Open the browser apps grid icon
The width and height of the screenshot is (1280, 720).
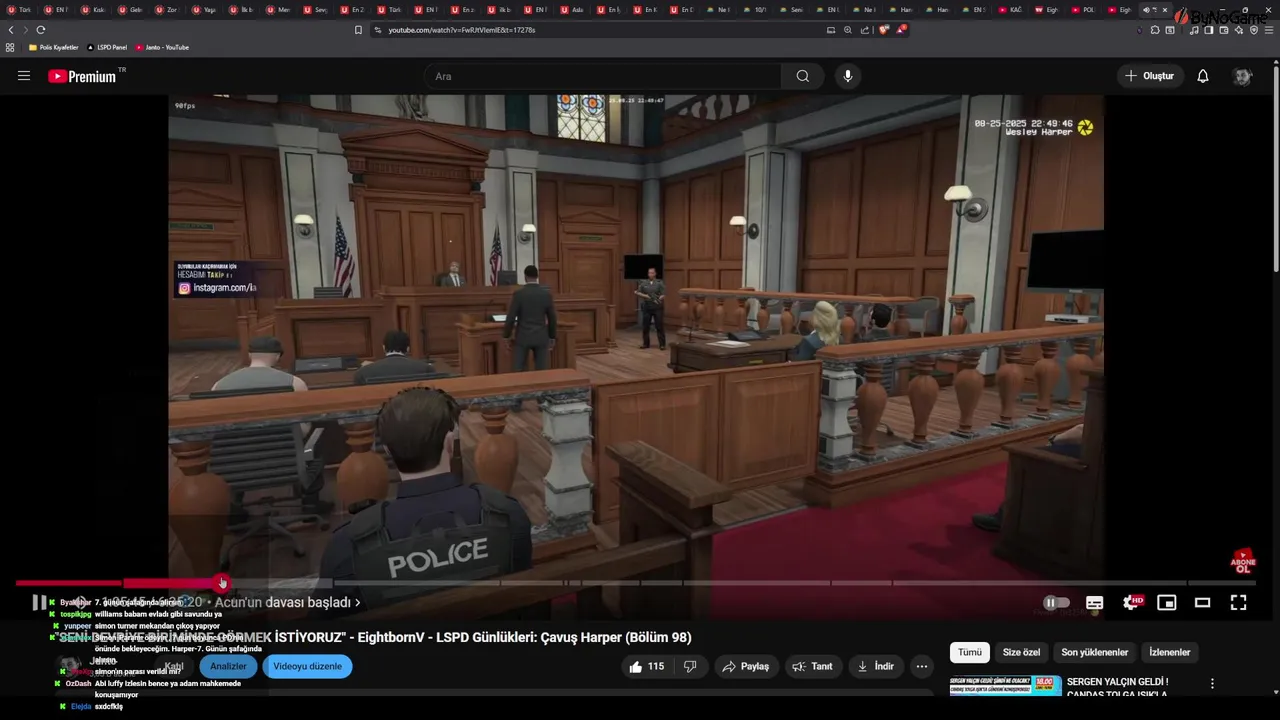pos(10,47)
